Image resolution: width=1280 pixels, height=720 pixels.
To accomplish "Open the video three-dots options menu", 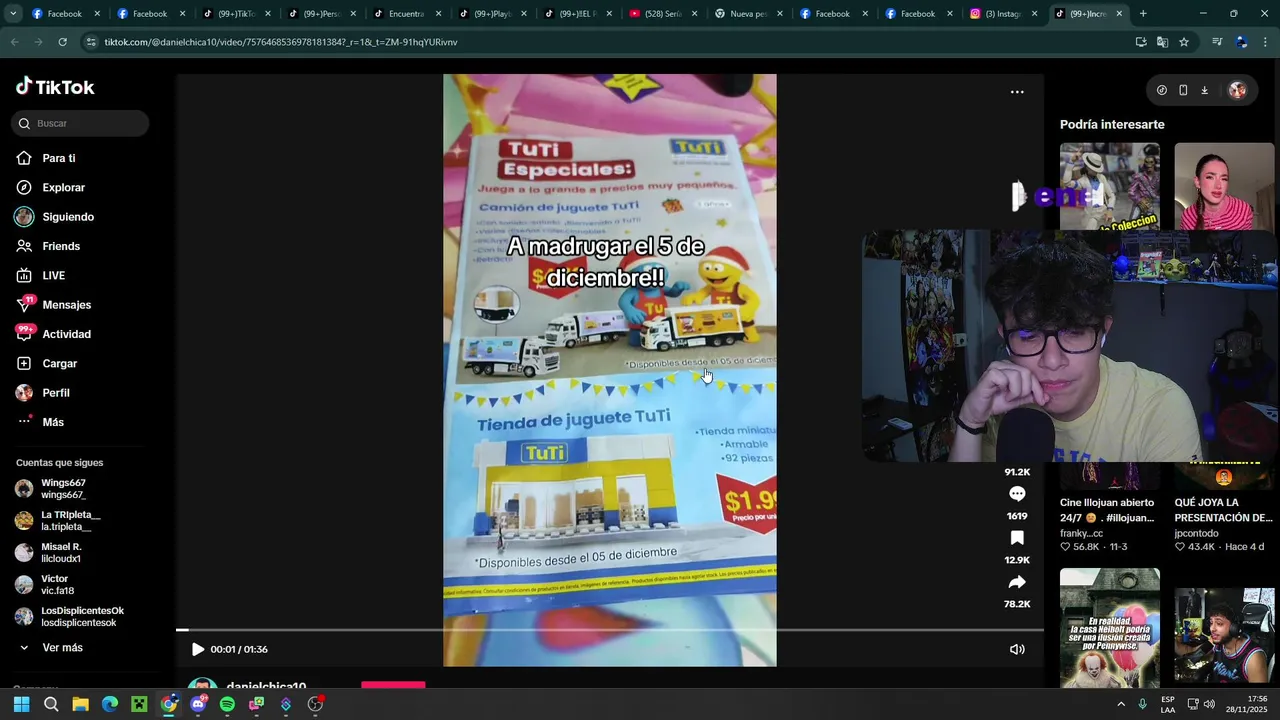I will [x=1017, y=92].
